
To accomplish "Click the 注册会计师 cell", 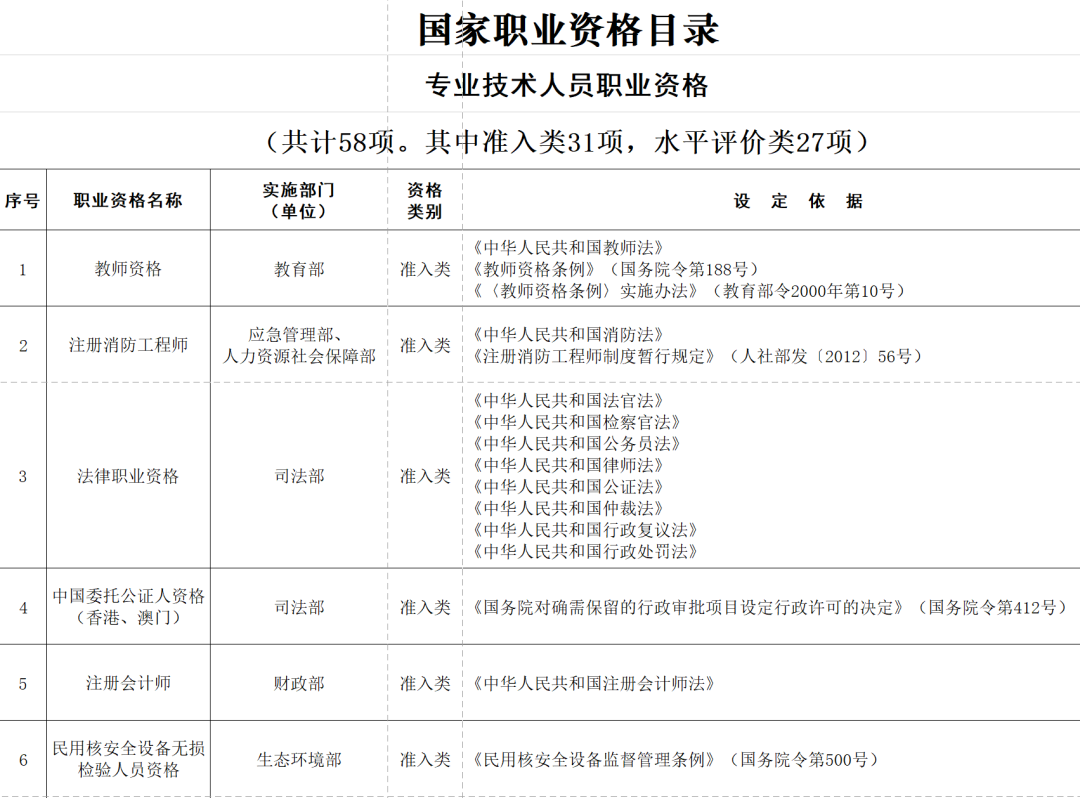I will 128,683.
